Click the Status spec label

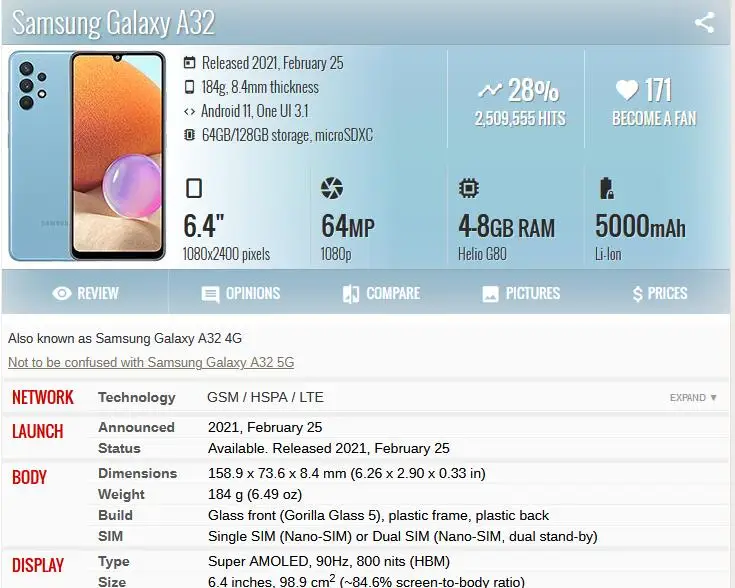(119, 448)
